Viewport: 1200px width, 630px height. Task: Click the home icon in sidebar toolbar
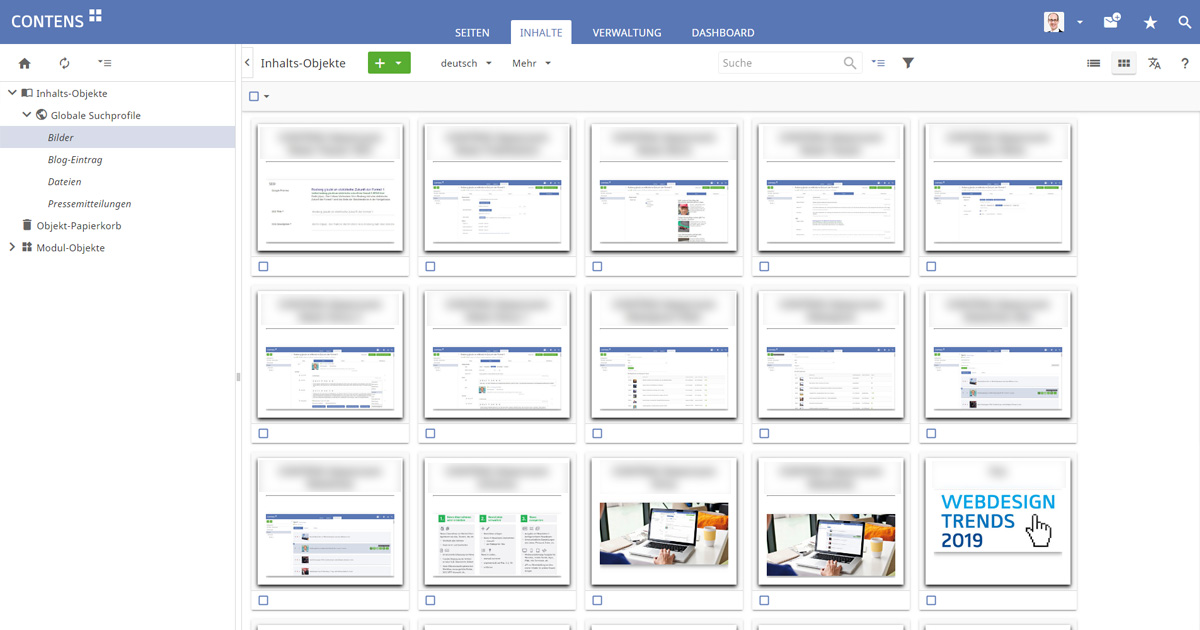point(25,63)
